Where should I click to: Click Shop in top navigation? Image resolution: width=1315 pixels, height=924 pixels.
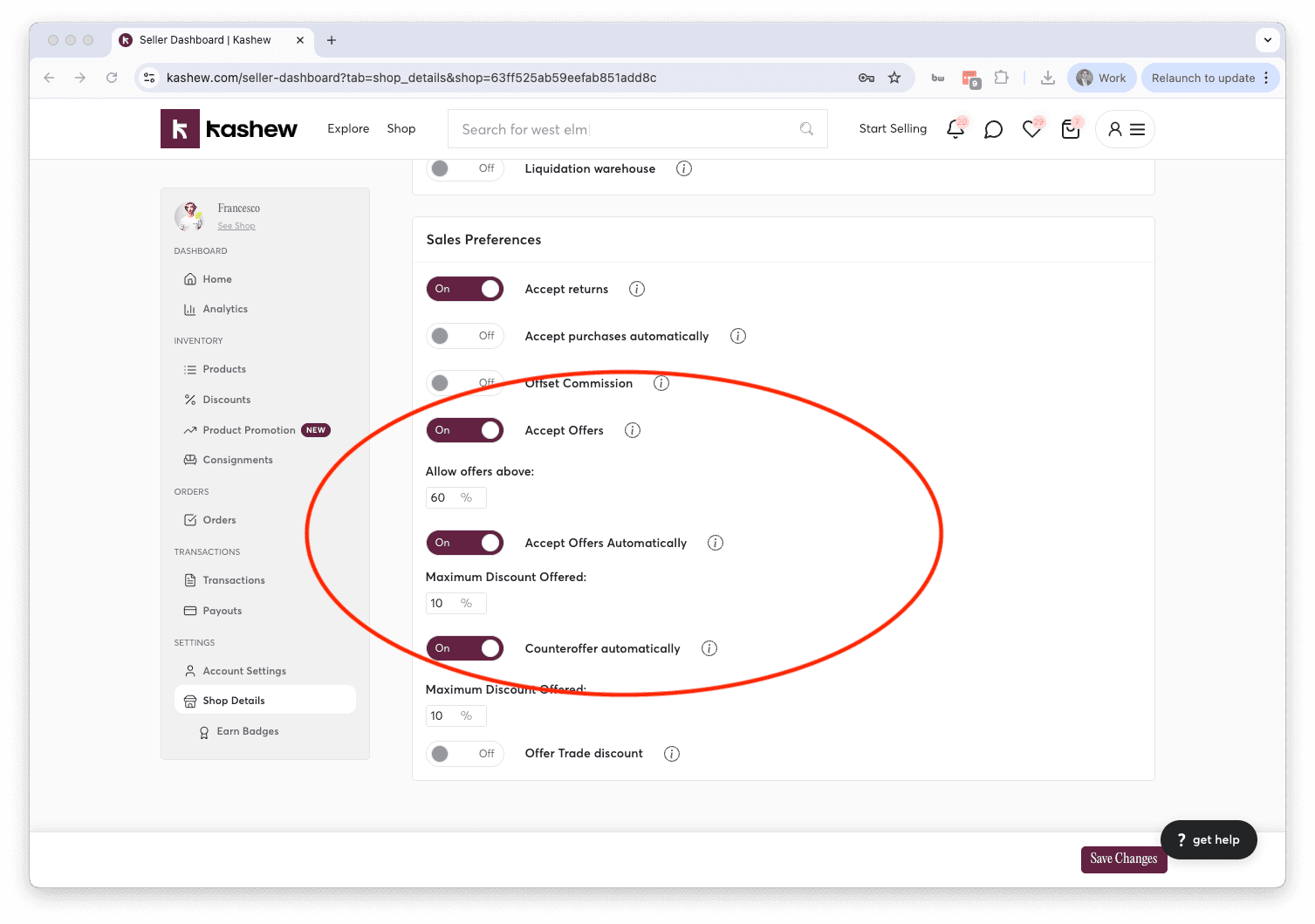click(x=401, y=128)
